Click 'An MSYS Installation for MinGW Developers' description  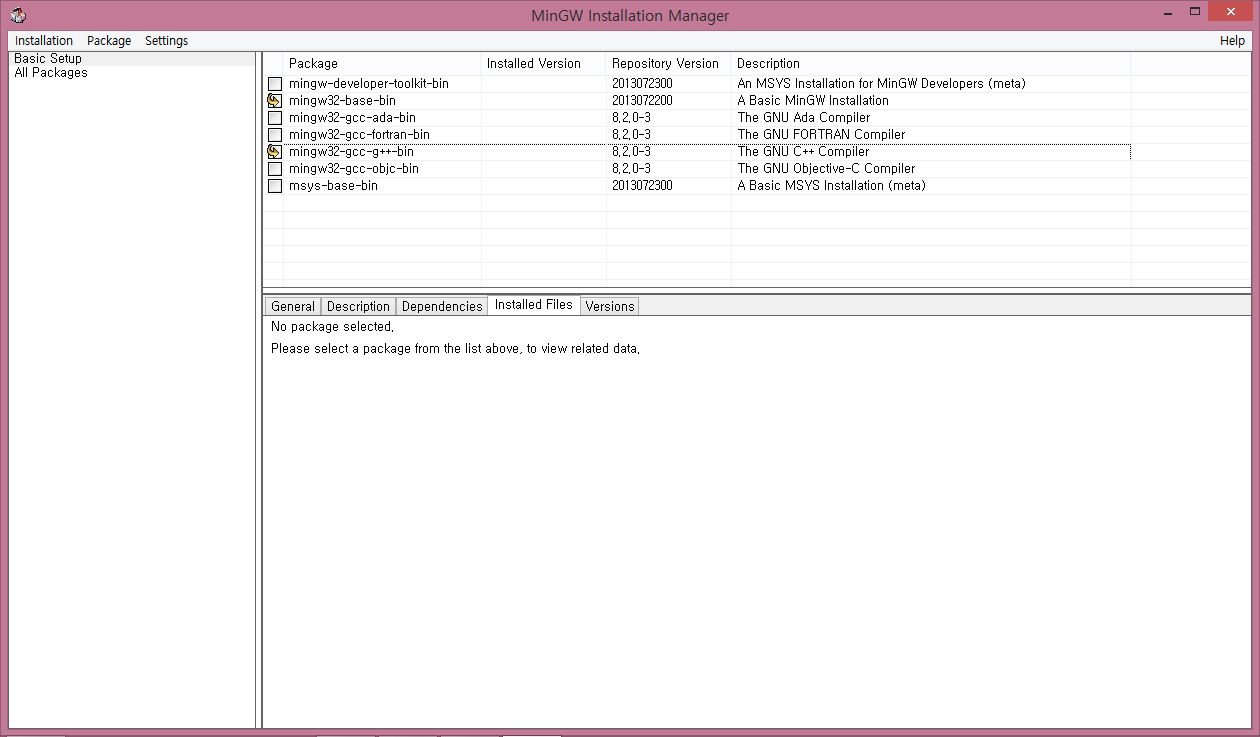[x=882, y=84]
